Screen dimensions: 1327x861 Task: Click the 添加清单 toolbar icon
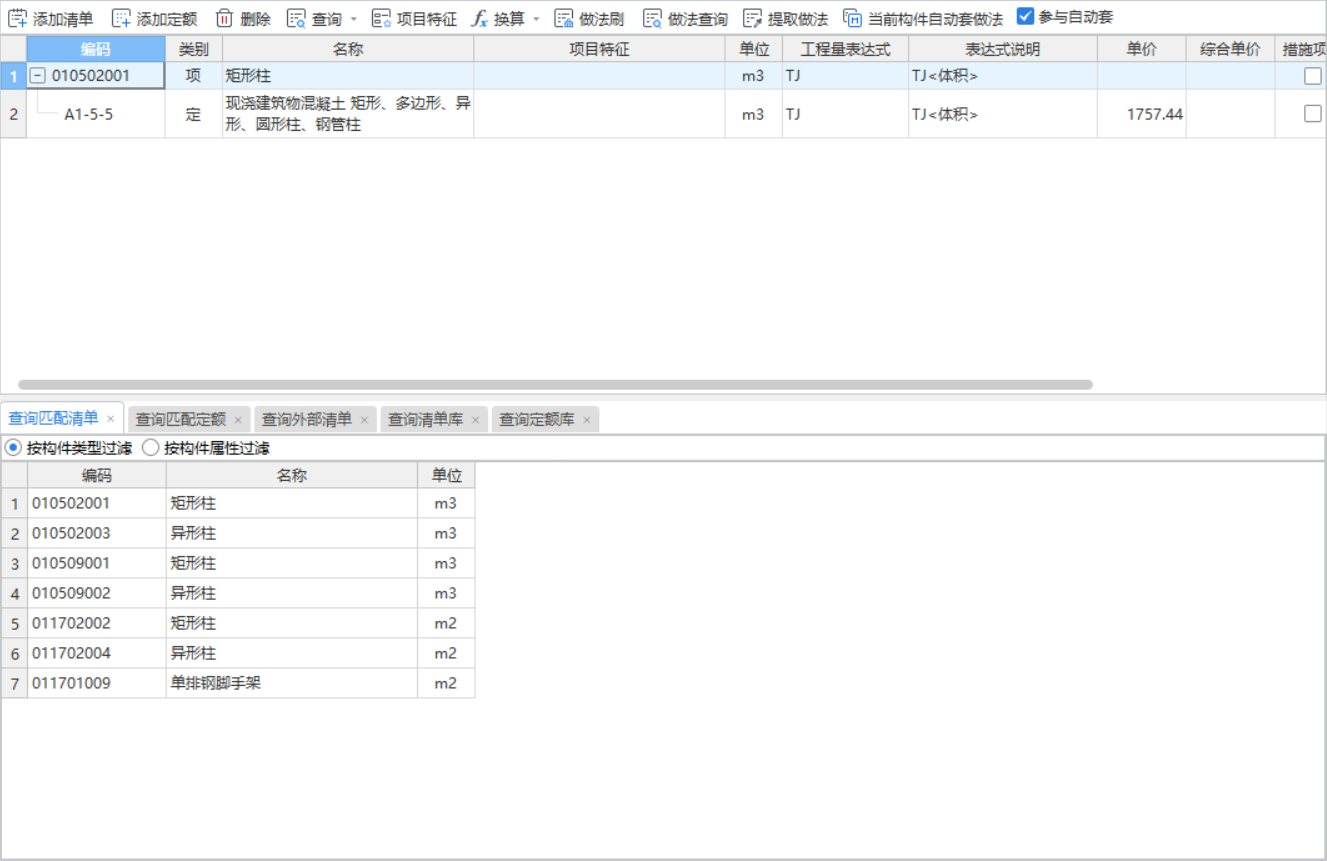click(x=17, y=18)
